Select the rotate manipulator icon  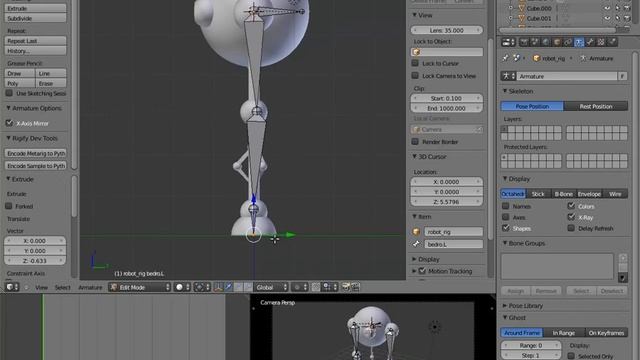pos(238,287)
